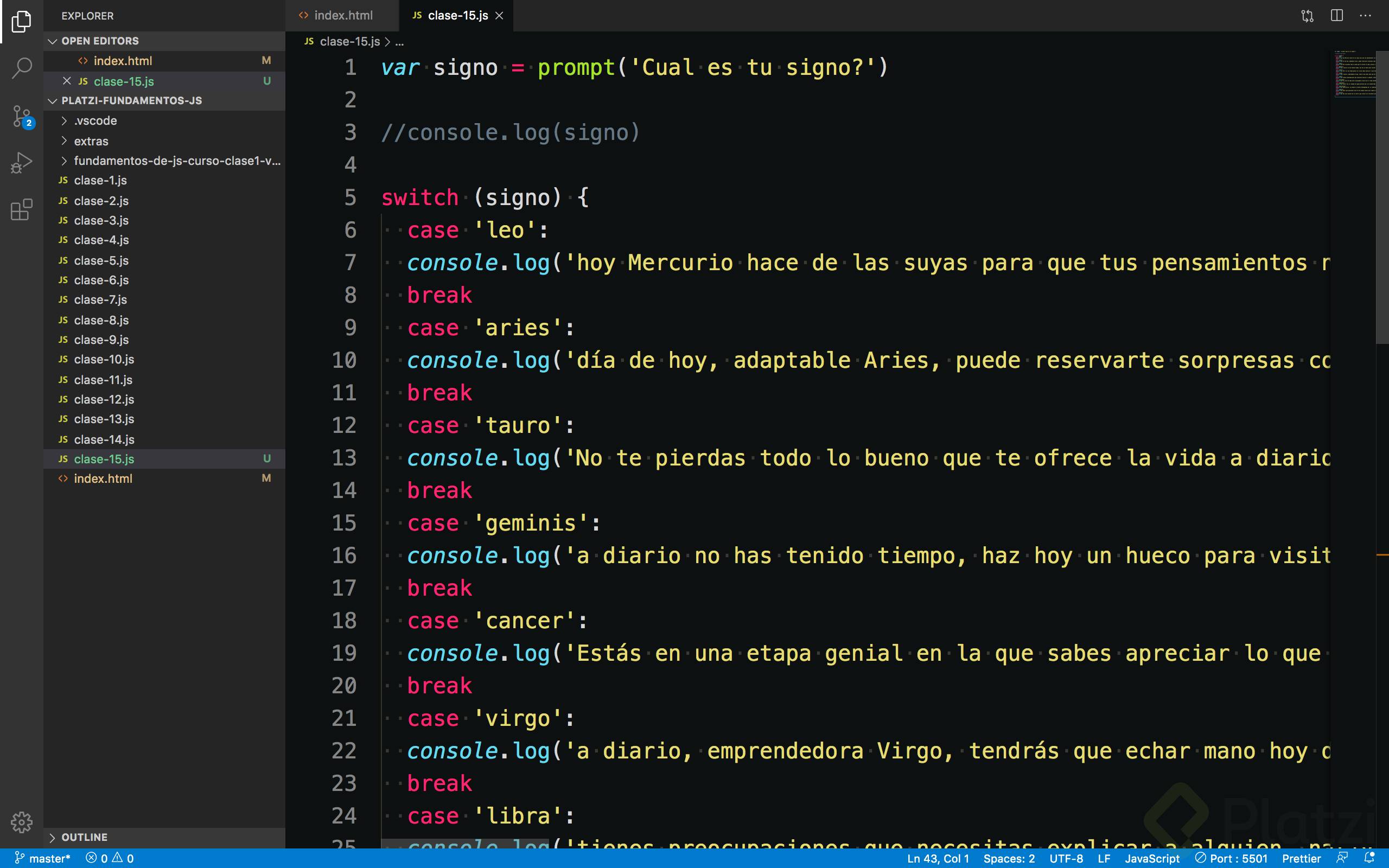Click the Open Changes compare icon
1389x868 pixels.
pyautogui.click(x=1307, y=16)
